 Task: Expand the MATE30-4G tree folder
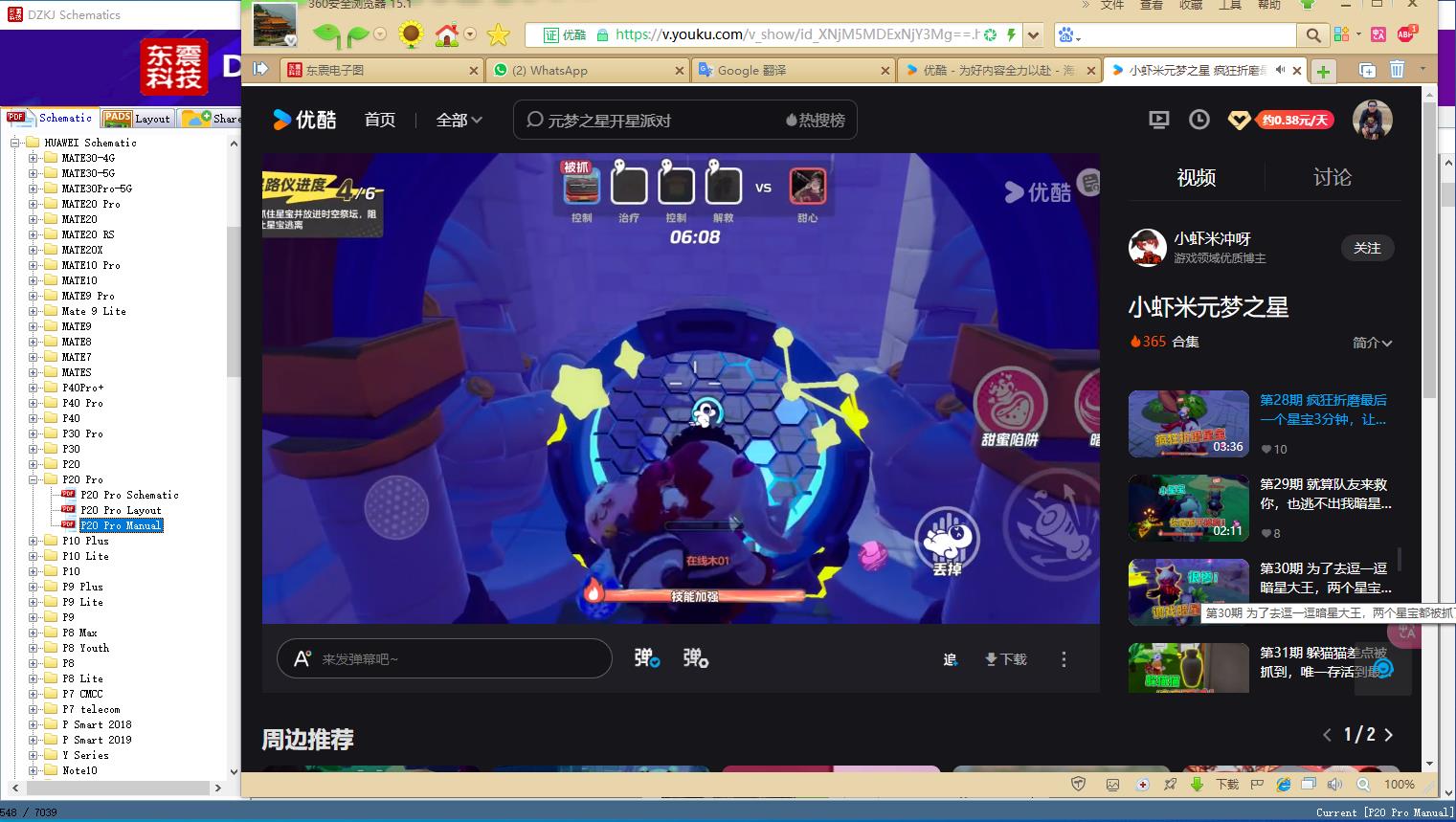(x=34, y=158)
